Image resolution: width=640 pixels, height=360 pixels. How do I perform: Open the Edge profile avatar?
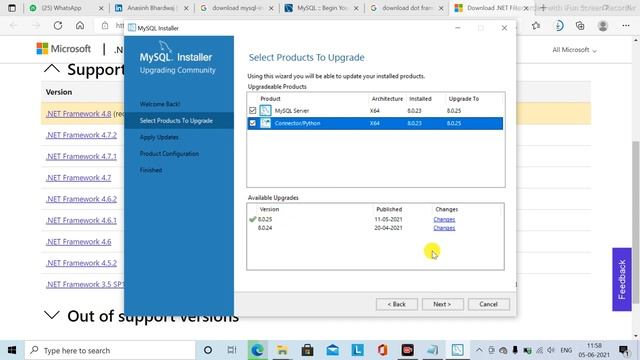pyautogui.click(x=603, y=26)
